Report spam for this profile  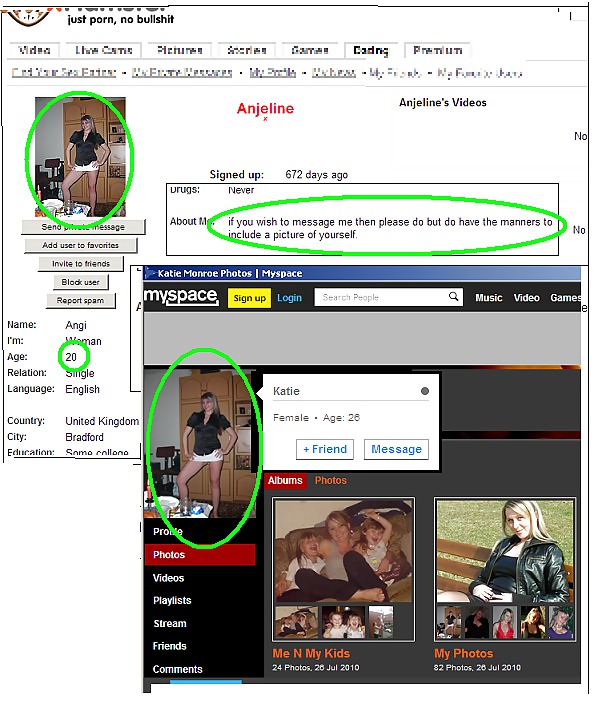pyautogui.click(x=80, y=301)
